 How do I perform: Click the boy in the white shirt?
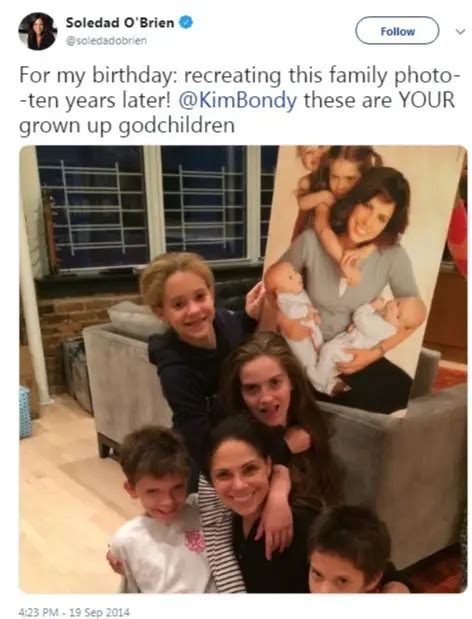tap(158, 513)
